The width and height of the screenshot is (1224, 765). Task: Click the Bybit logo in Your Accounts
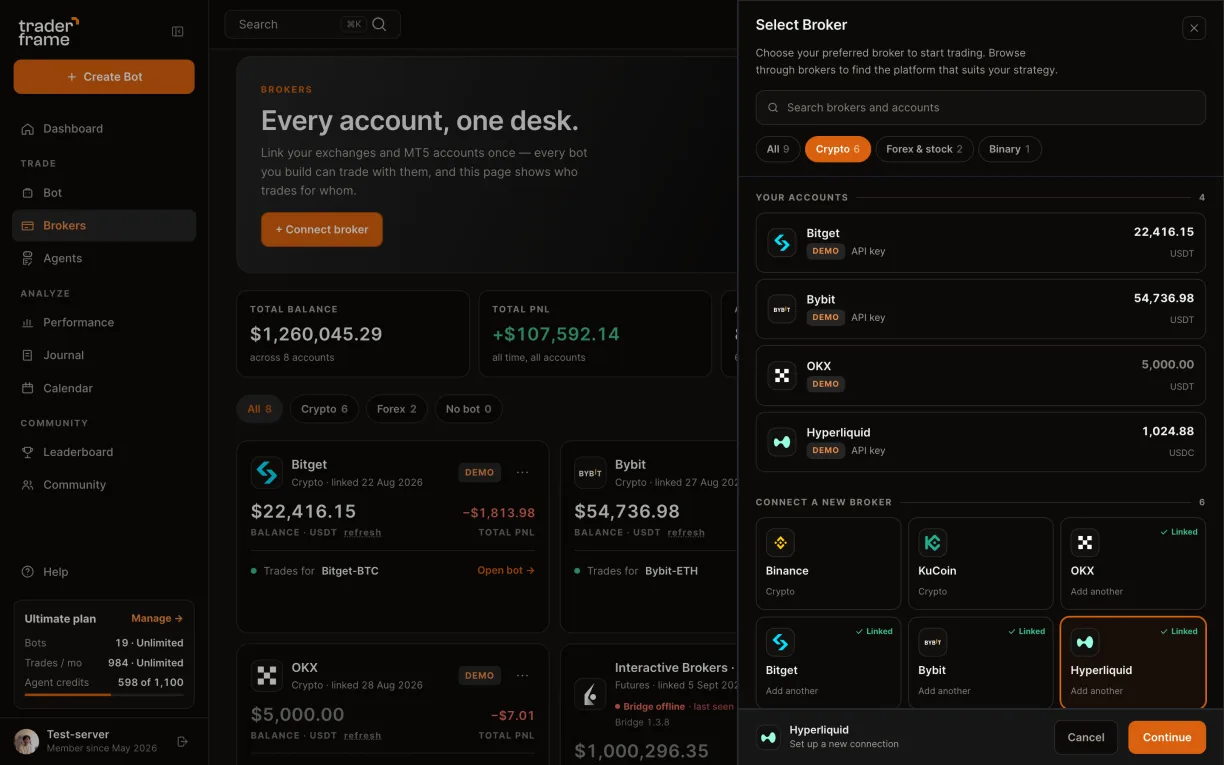pos(782,308)
